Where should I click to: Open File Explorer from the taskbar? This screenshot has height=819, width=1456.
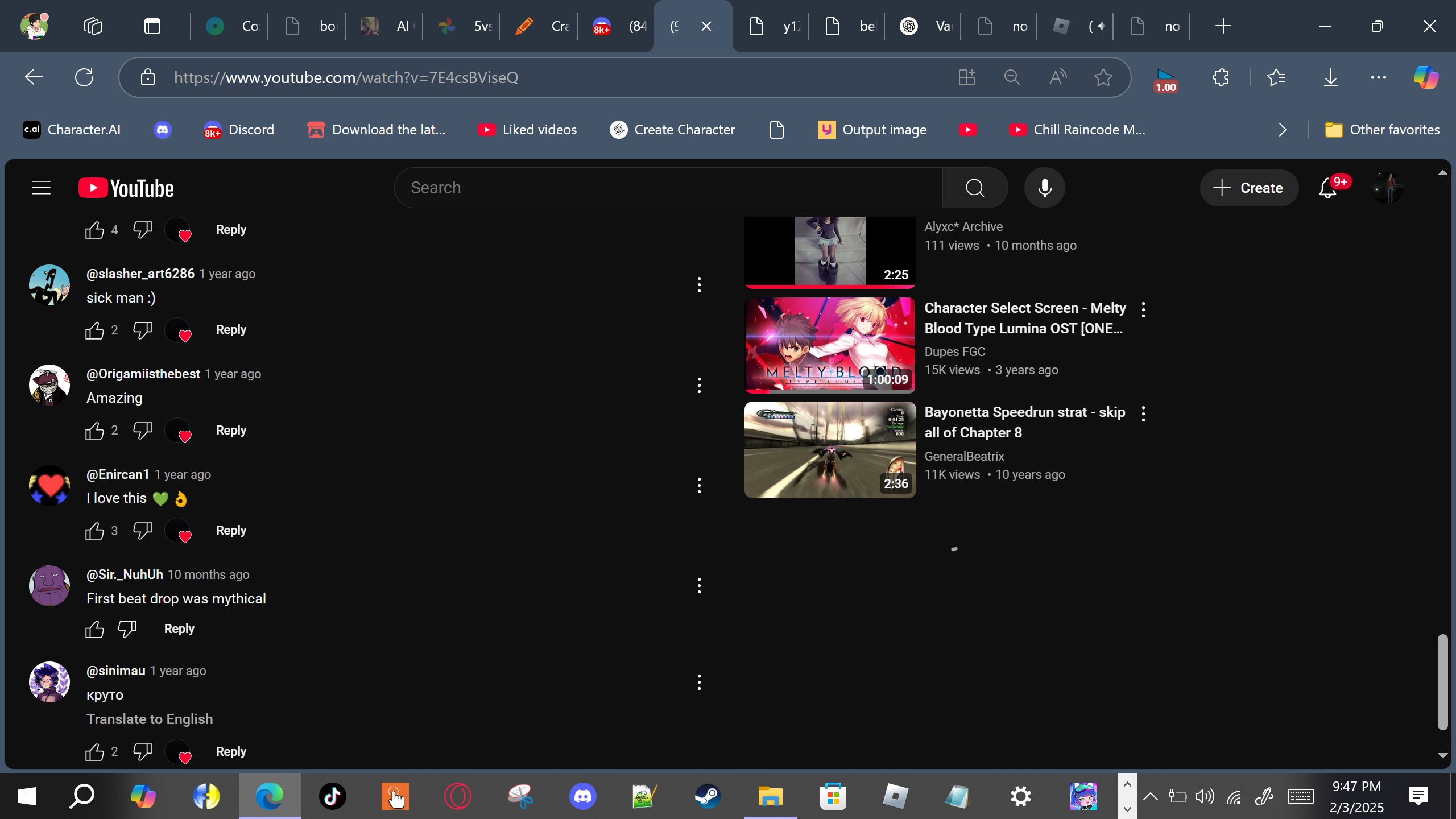click(x=770, y=796)
